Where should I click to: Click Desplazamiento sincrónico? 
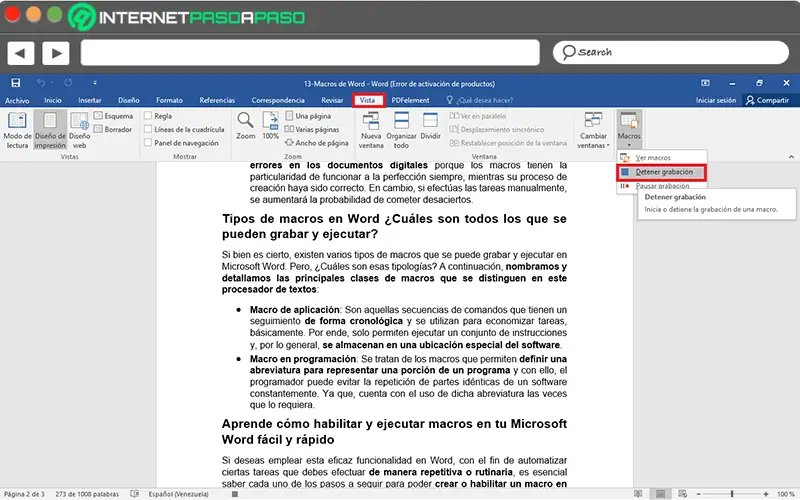coord(497,130)
